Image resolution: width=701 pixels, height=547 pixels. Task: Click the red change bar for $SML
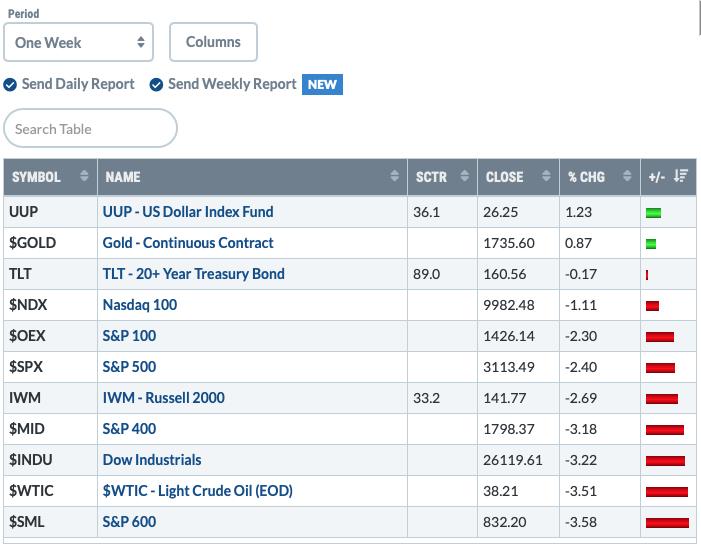(x=667, y=523)
